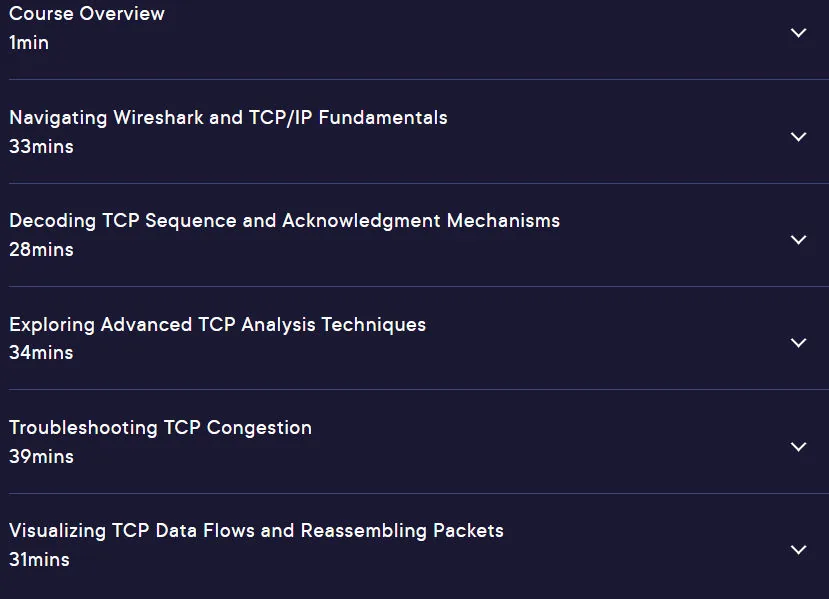This screenshot has height=599, width=829.
Task: Click Exploring Advanced TCP Analysis Techniques title
Action: click(217, 325)
